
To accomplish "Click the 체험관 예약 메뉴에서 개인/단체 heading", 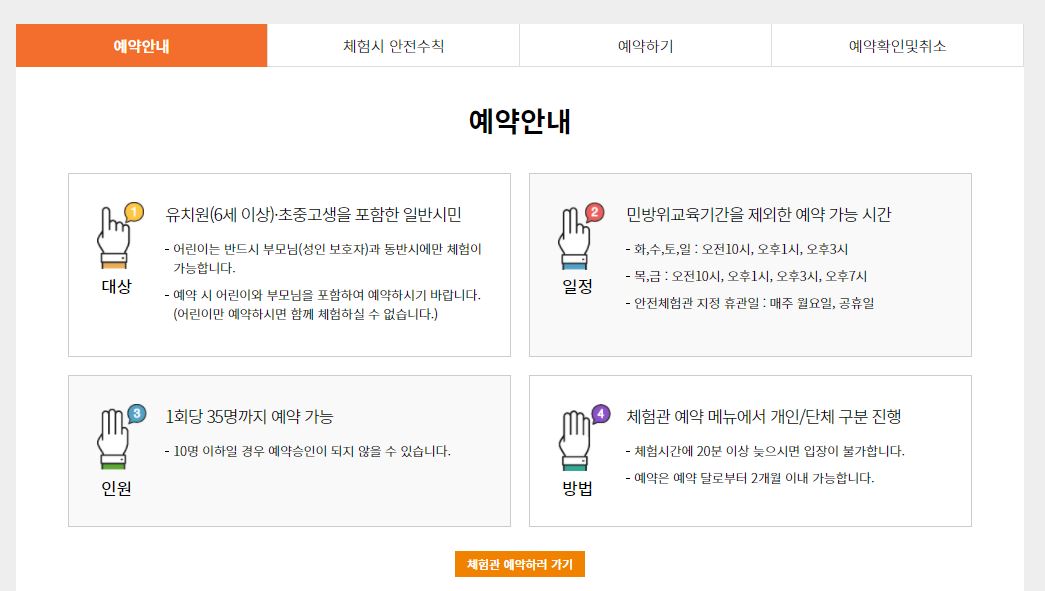I will 764,416.
